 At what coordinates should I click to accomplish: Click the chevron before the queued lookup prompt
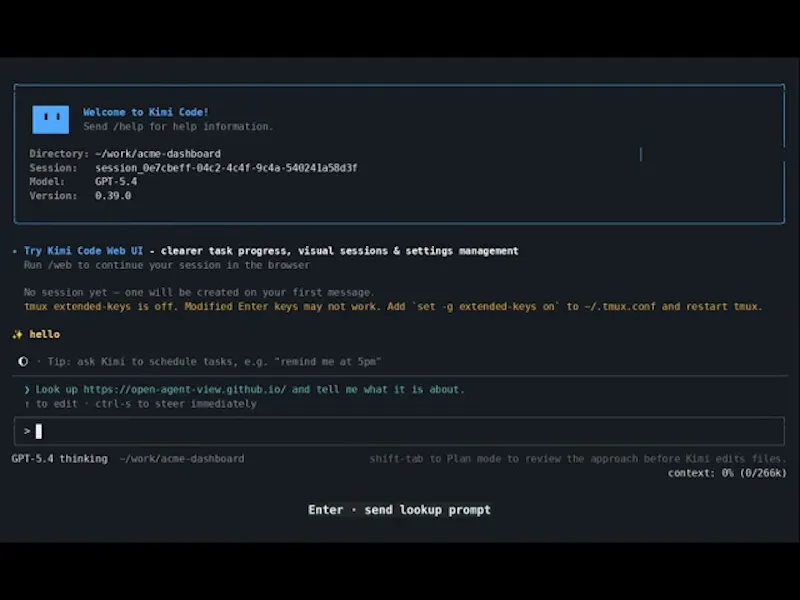click(27, 390)
